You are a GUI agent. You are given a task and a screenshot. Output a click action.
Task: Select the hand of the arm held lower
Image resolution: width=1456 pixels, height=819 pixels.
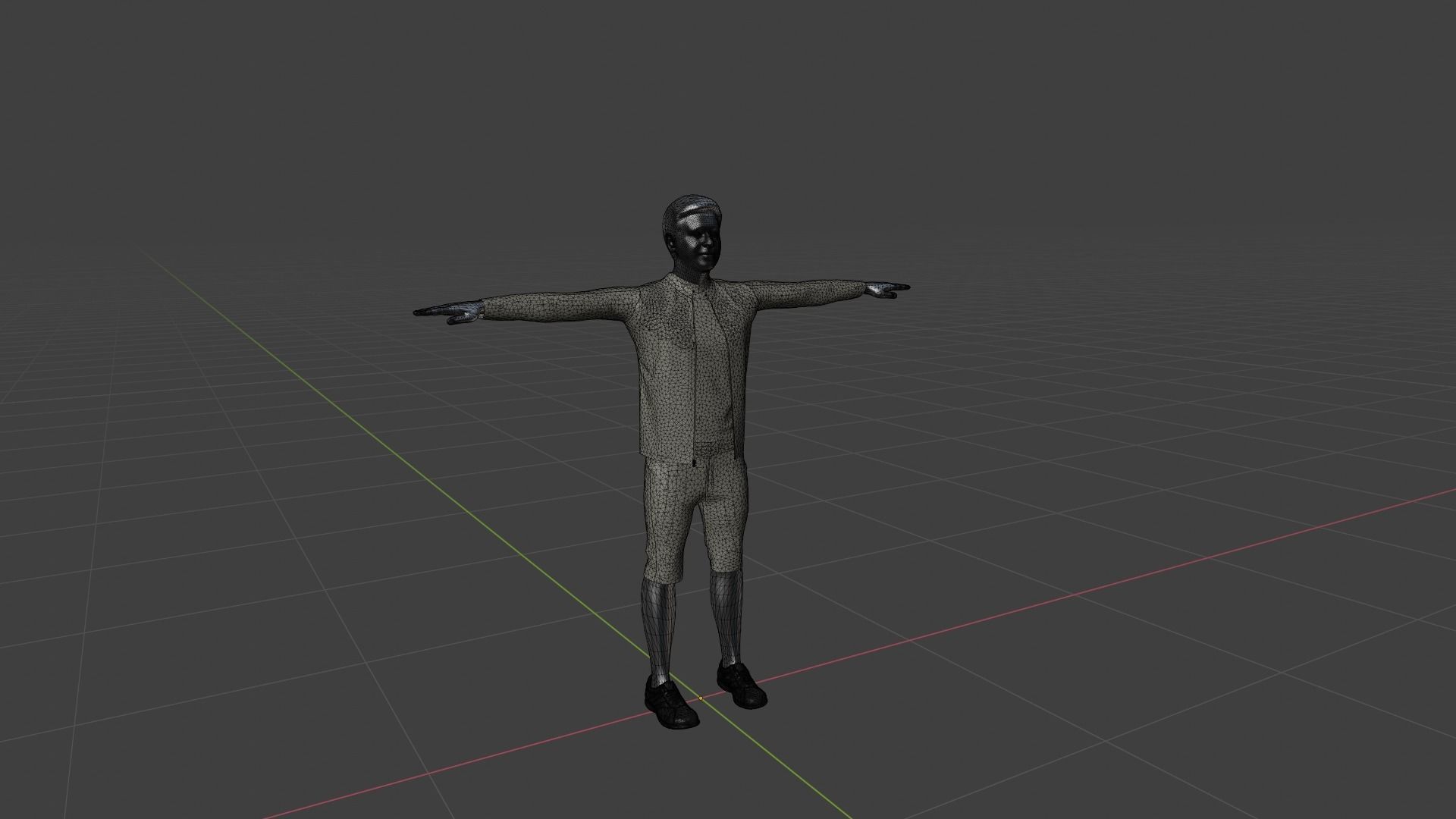449,311
